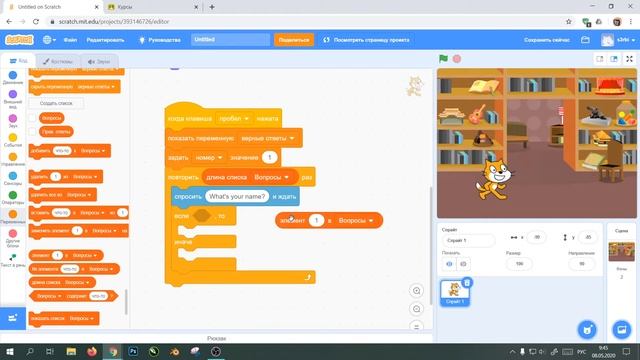Click the orange Поделиться button
Image resolution: width=640 pixels, height=360 pixels.
[x=294, y=40]
